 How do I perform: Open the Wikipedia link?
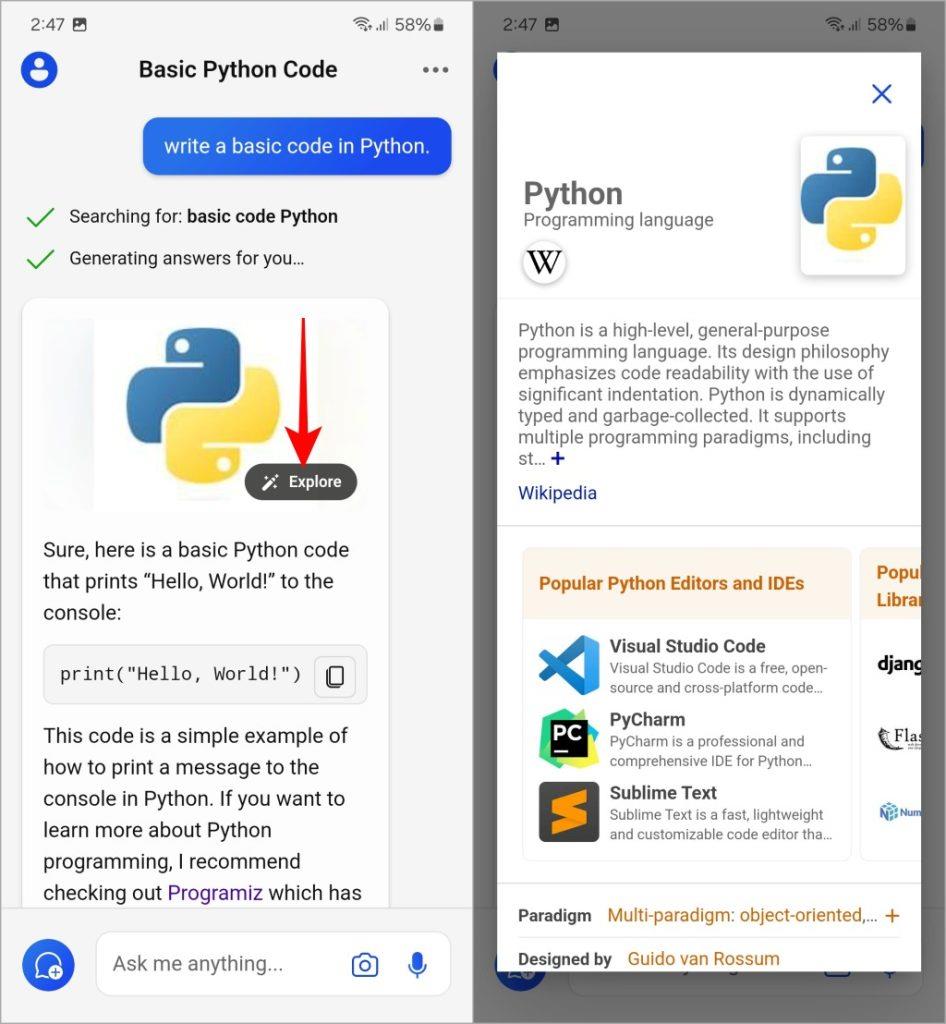[557, 493]
